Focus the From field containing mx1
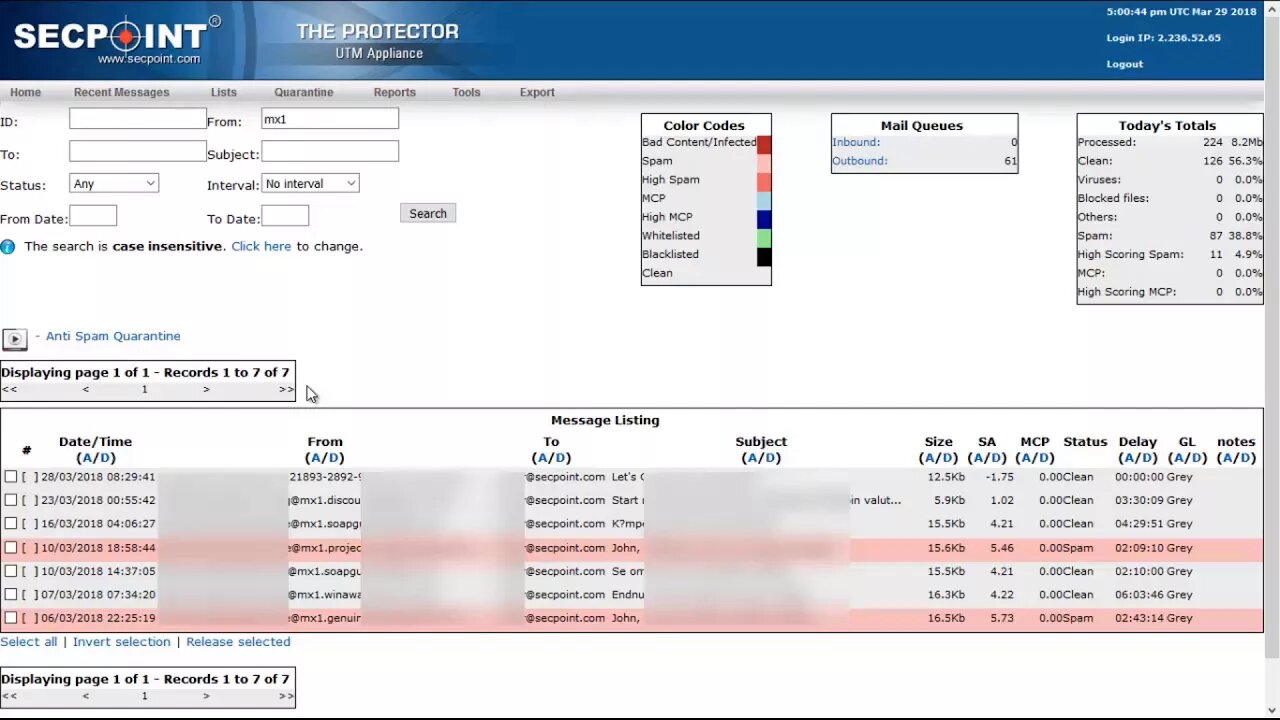 click(330, 119)
